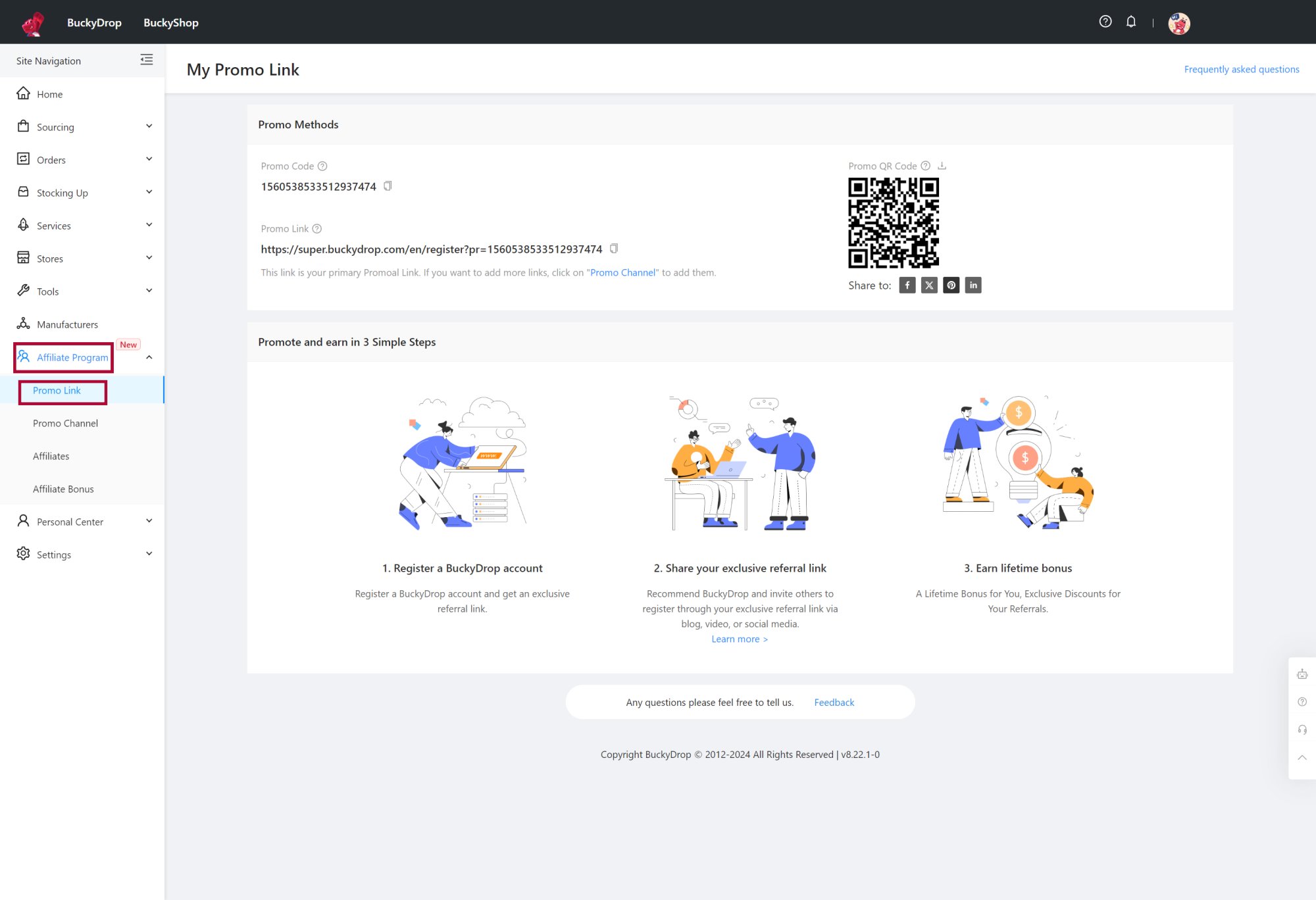
Task: Click Affiliate Program label
Action: [x=72, y=357]
